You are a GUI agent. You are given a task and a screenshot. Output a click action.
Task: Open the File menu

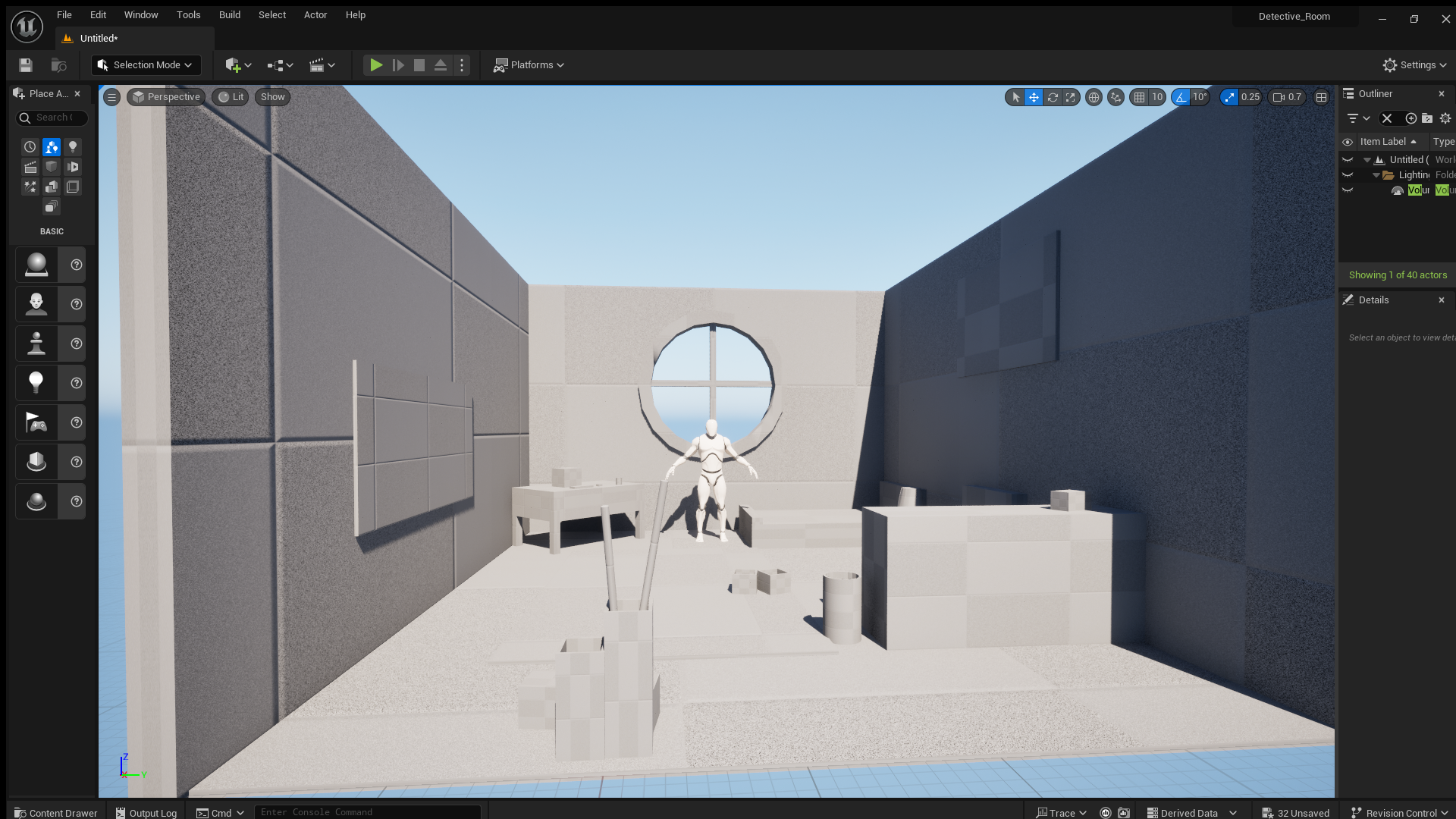64,15
